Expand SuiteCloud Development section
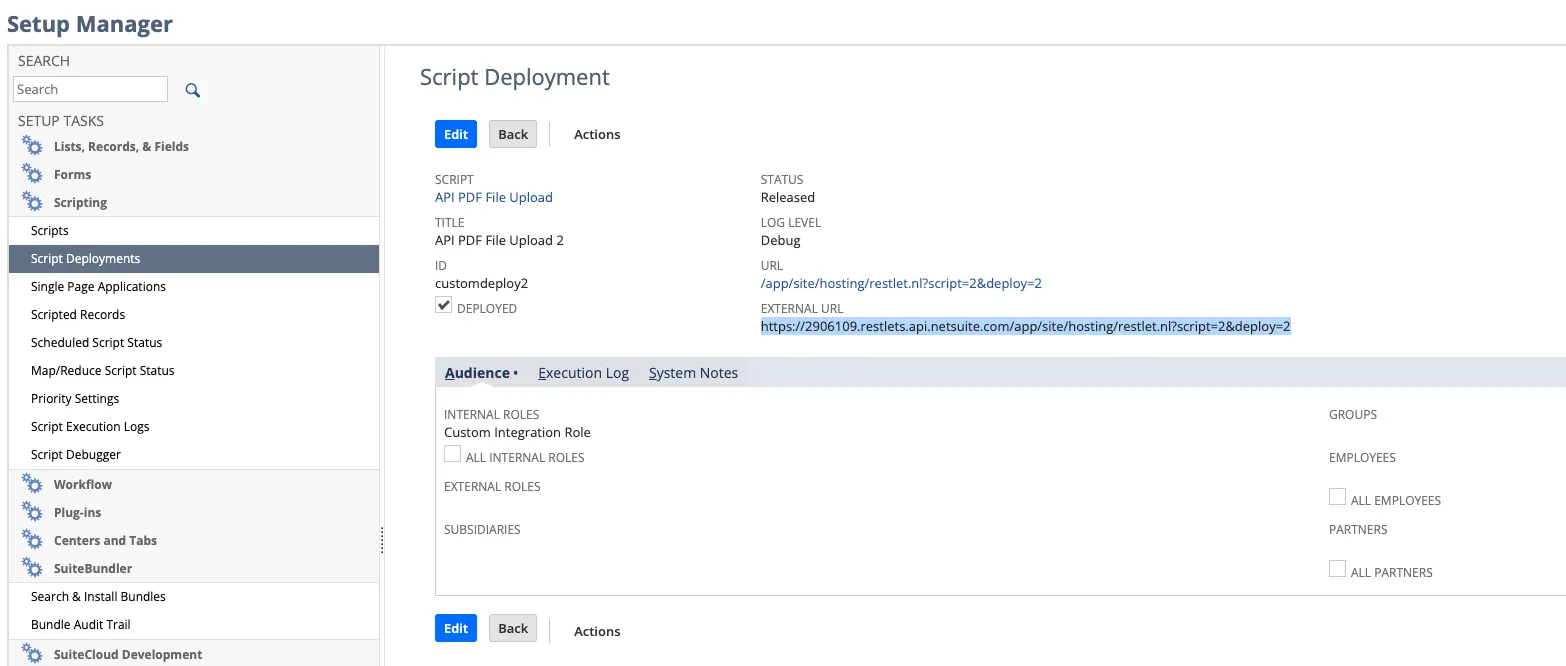1566x666 pixels. pyautogui.click(x=128, y=654)
